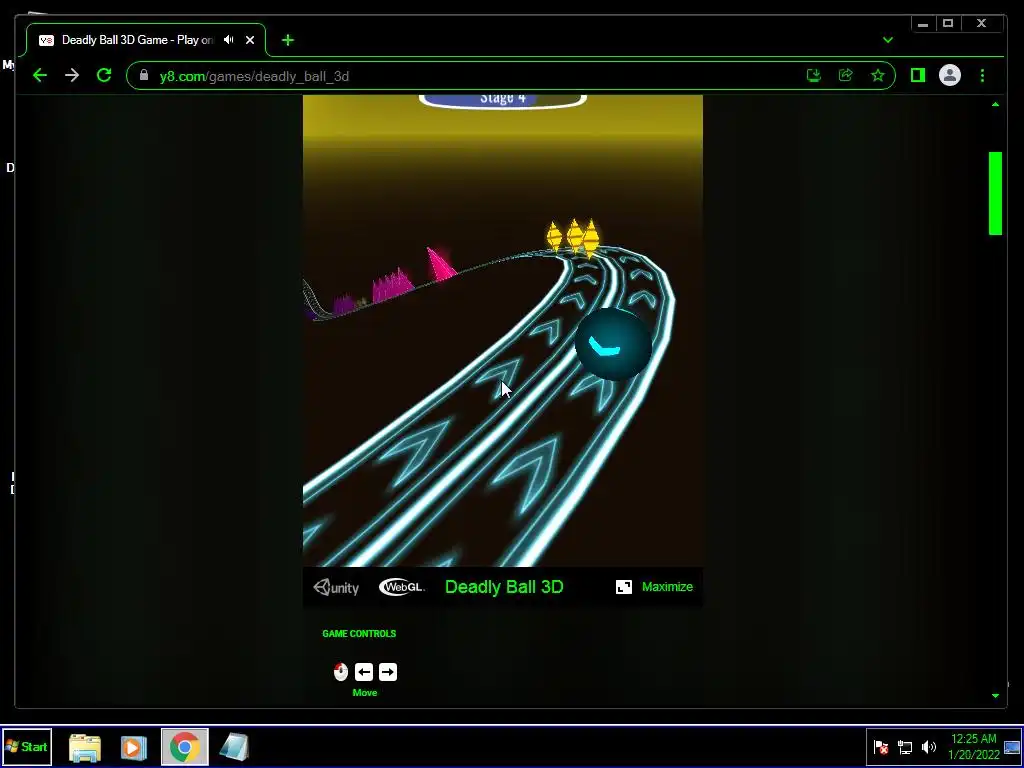The image size is (1024, 768).
Task: Click the Maximize game link
Action: pos(667,586)
